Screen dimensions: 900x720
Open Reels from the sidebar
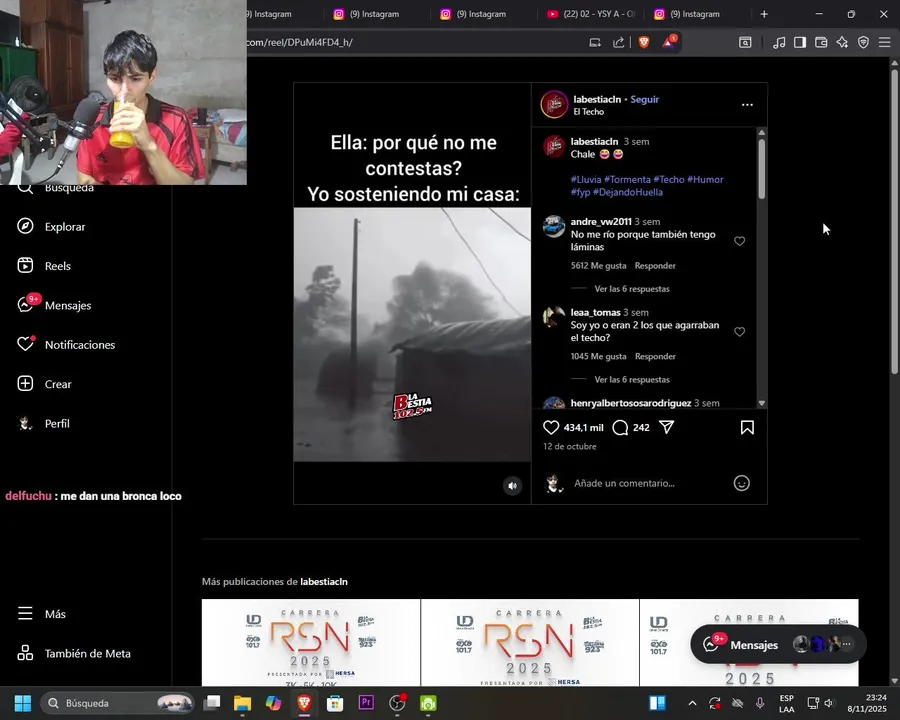point(44,266)
